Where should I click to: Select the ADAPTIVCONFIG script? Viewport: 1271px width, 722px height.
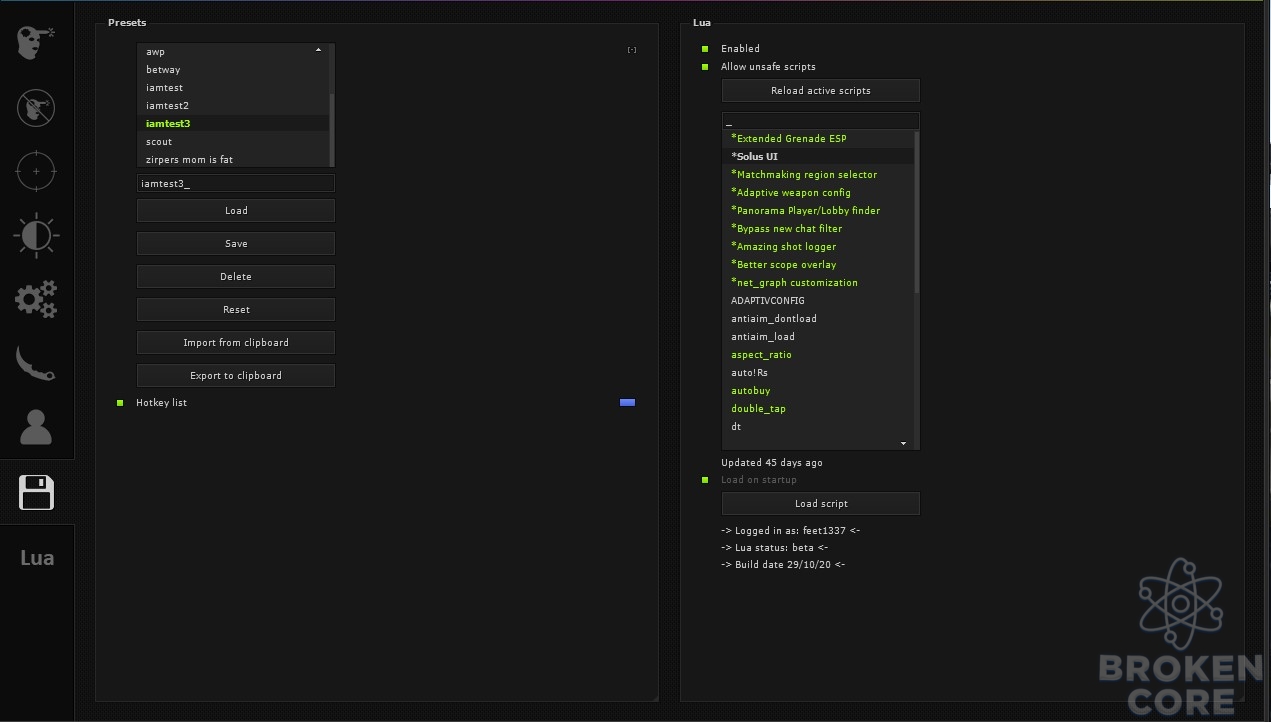(817, 301)
